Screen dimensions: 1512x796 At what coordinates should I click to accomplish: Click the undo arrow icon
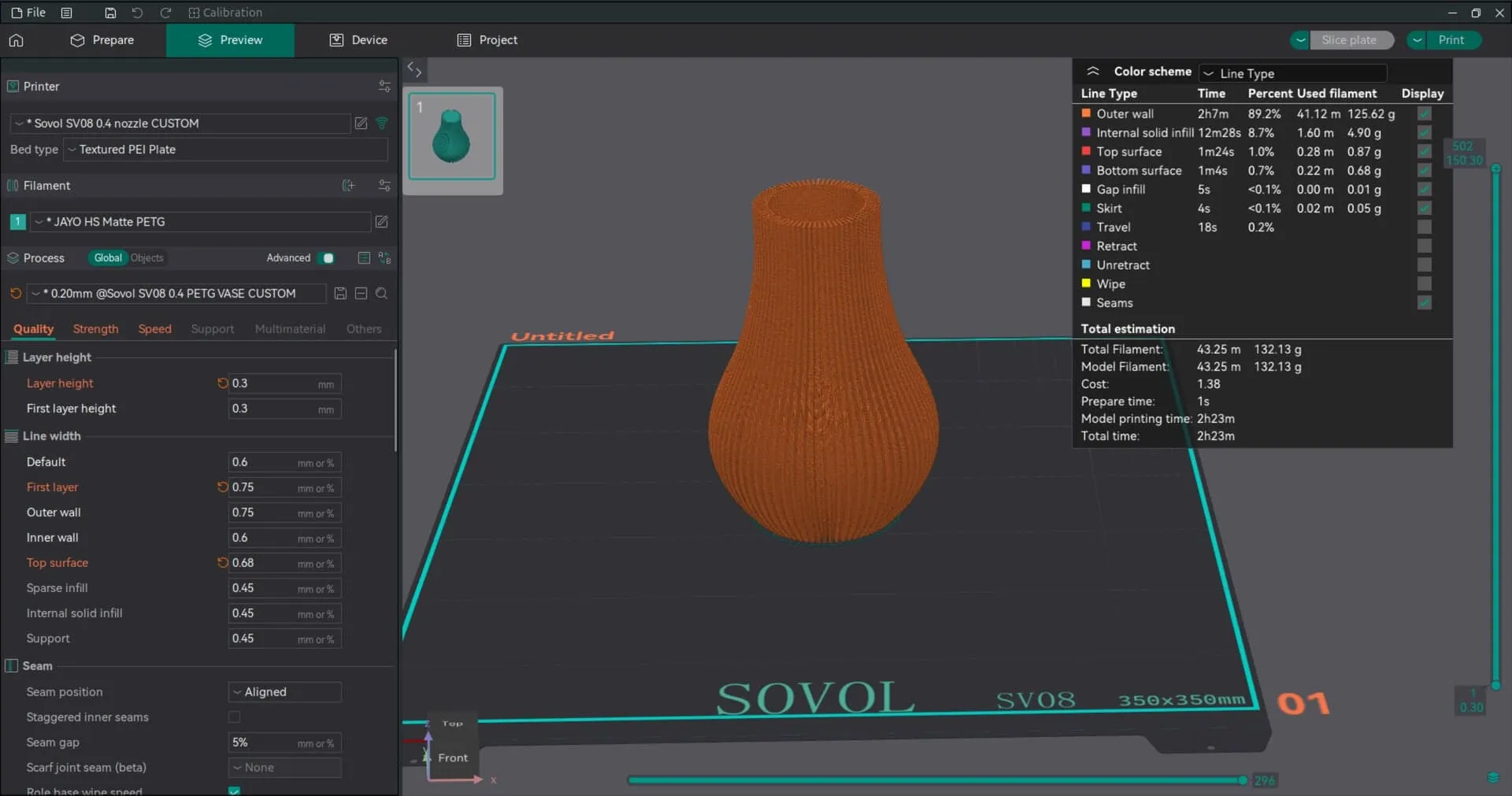pyautogui.click(x=137, y=13)
